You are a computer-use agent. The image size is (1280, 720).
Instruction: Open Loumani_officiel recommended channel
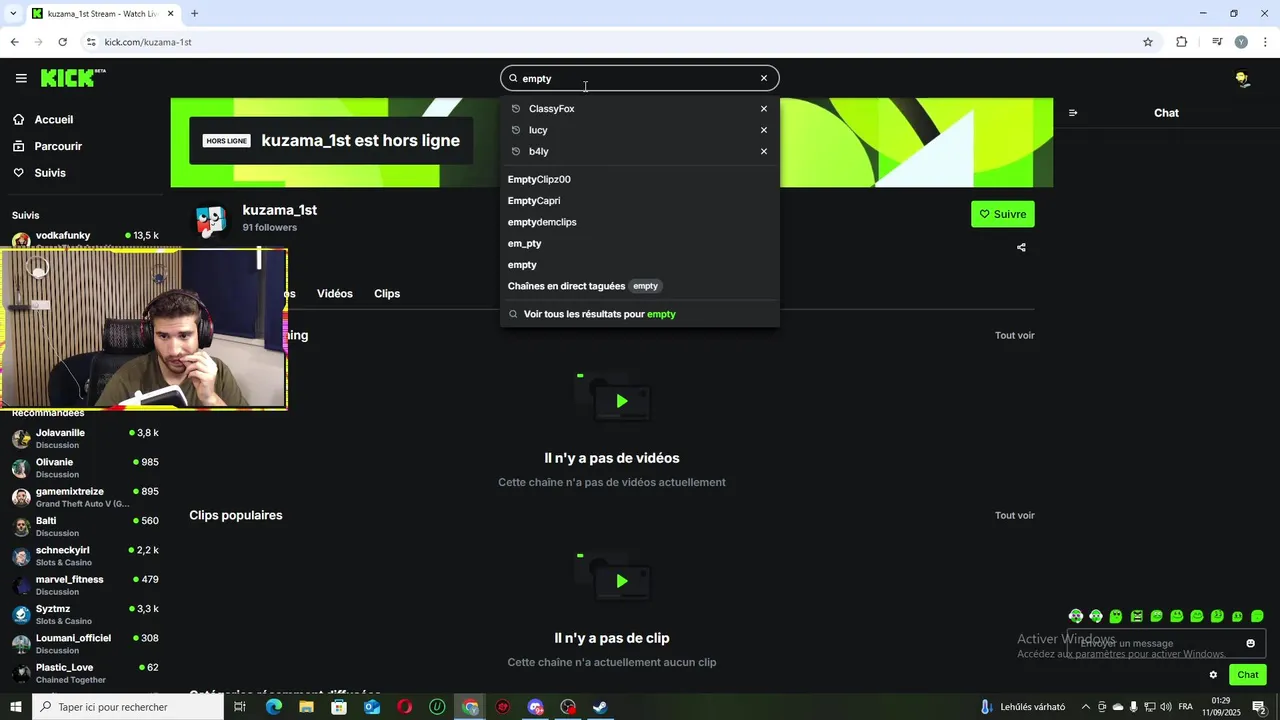85,644
